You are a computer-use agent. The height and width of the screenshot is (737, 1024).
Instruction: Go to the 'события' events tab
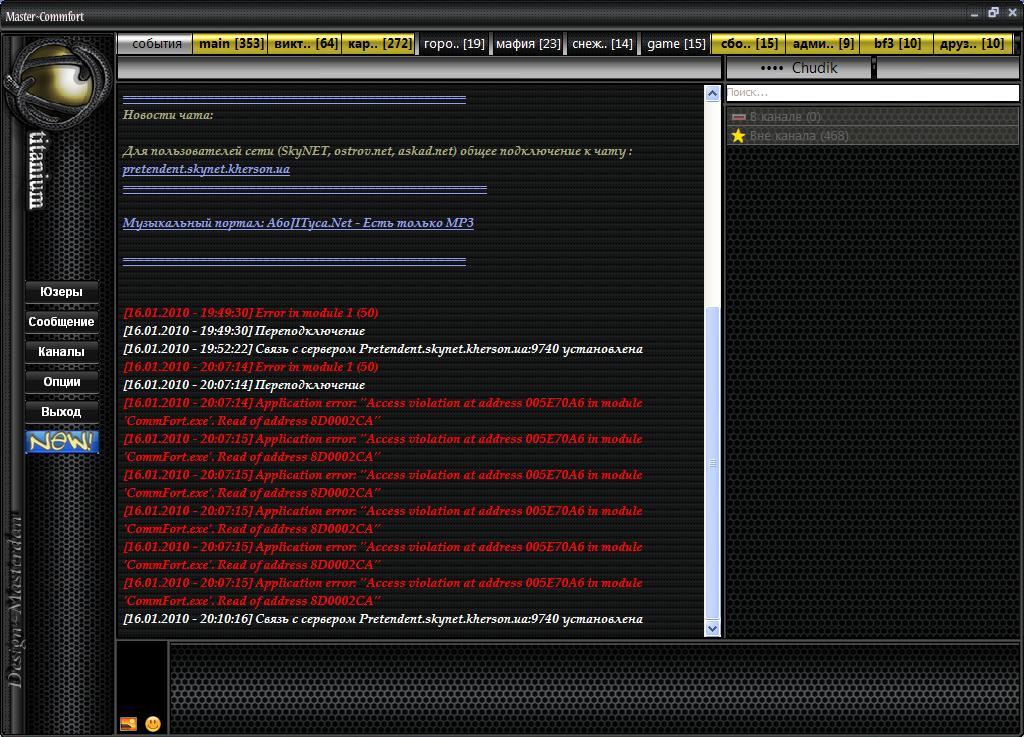(x=156, y=44)
